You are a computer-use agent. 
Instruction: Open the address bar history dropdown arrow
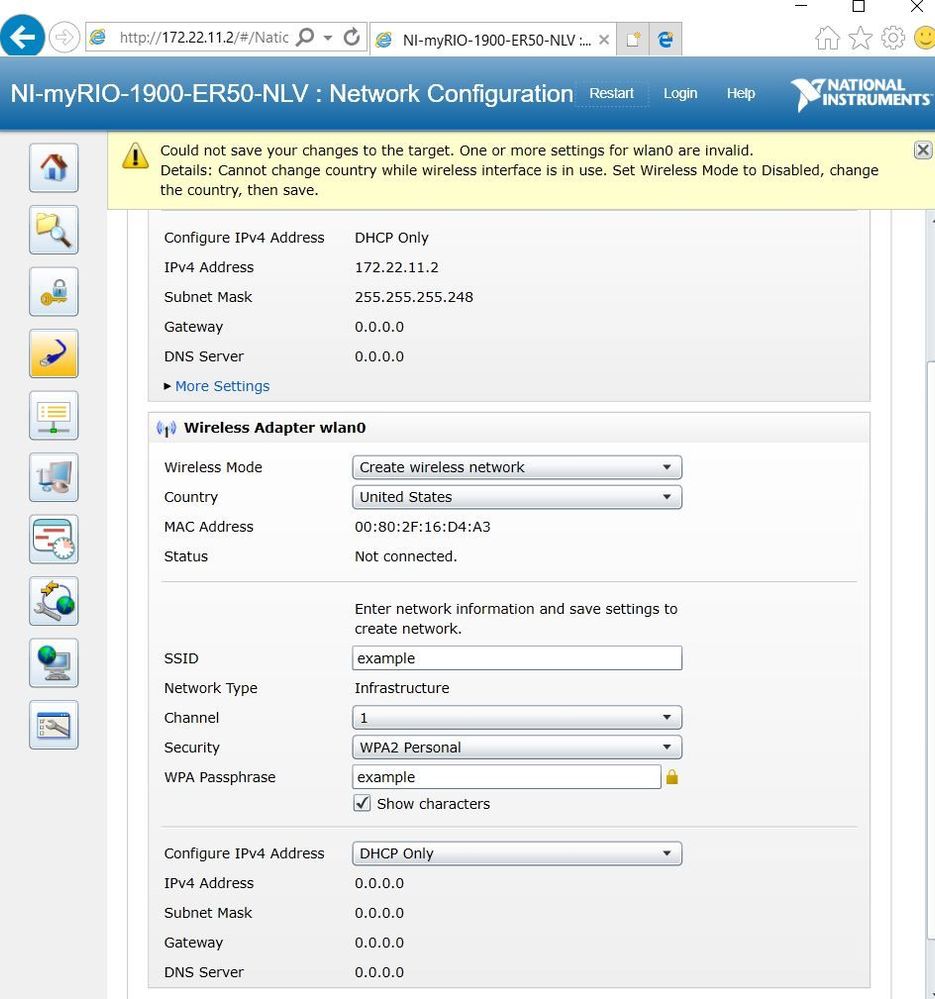(x=327, y=38)
